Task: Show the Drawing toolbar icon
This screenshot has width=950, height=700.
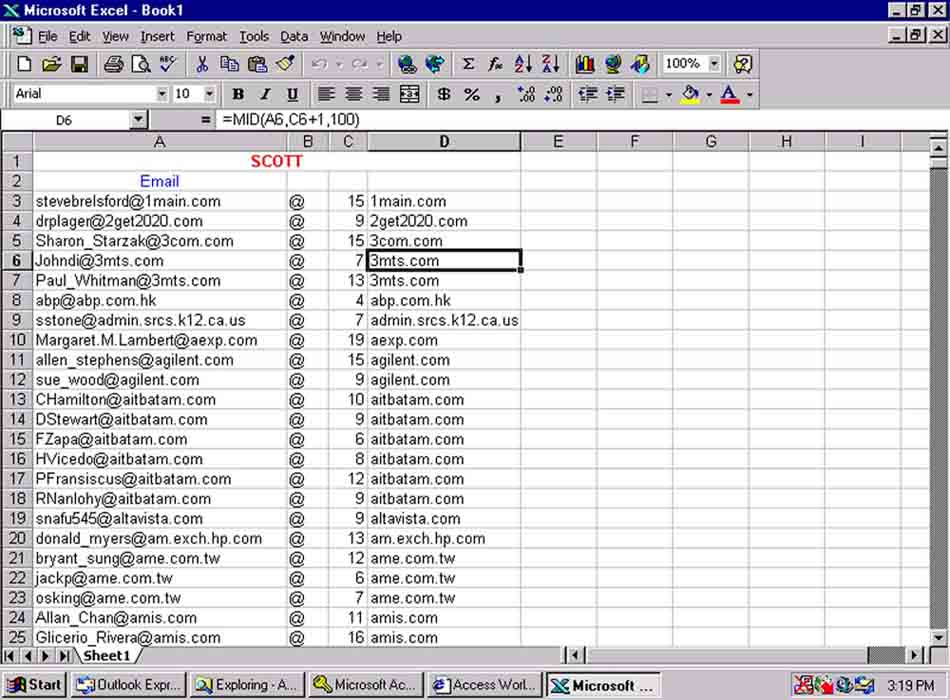Action: coord(640,64)
